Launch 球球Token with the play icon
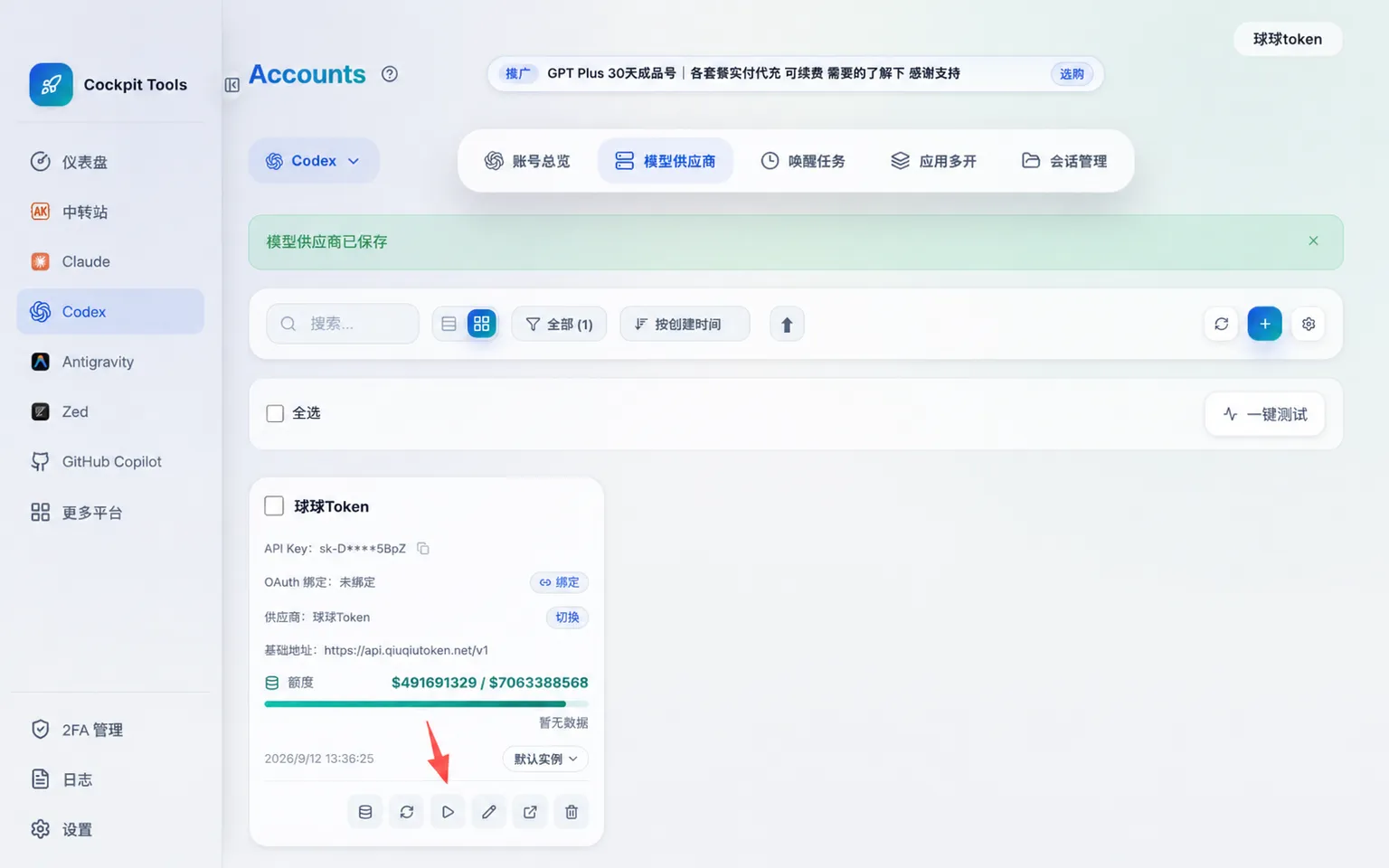The width and height of the screenshot is (1389, 868). 448,812
